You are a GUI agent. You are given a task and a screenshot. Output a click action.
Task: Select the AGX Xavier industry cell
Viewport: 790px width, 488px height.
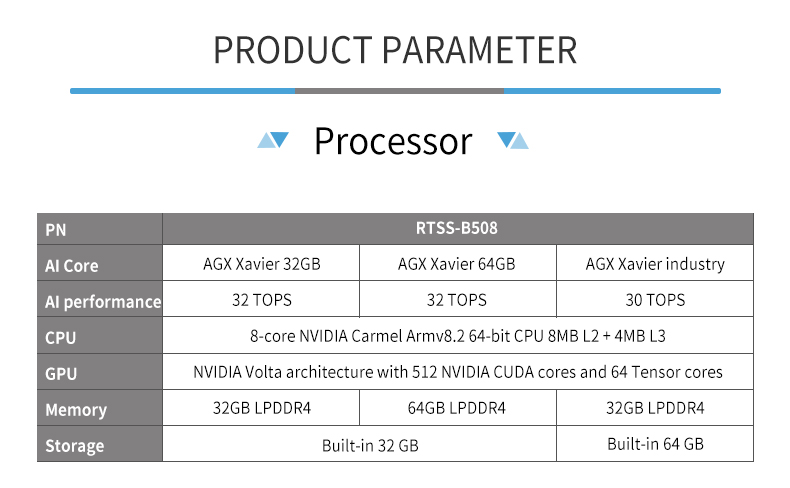pos(655,263)
